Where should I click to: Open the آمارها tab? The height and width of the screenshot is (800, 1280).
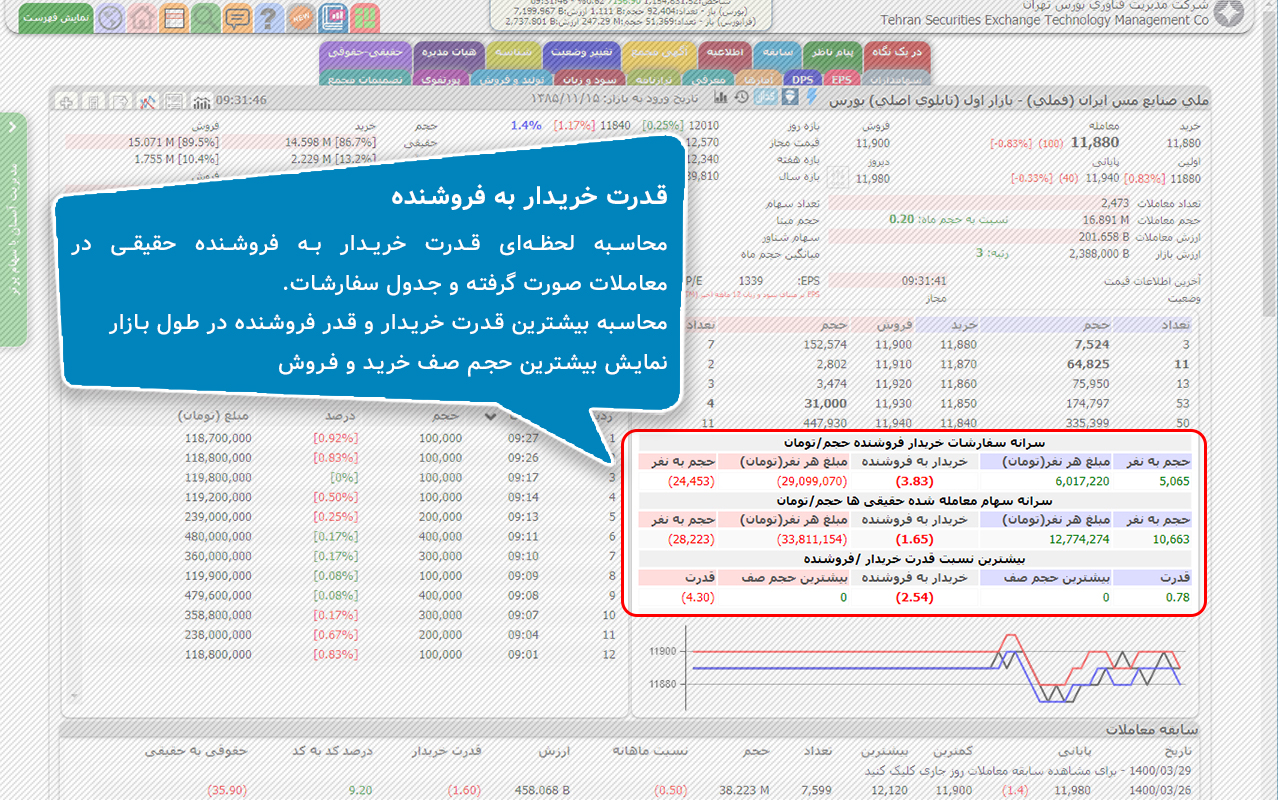(760, 79)
